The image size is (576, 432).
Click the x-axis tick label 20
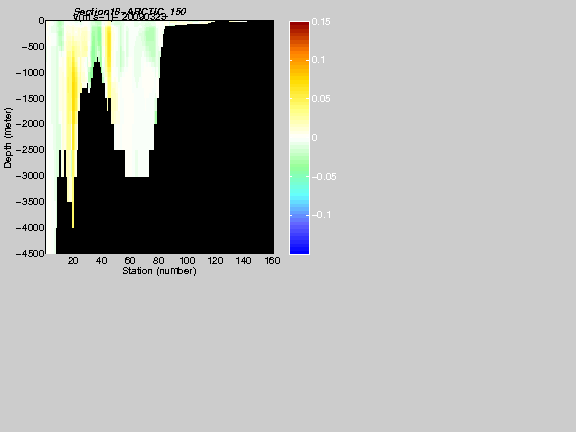coord(73,261)
